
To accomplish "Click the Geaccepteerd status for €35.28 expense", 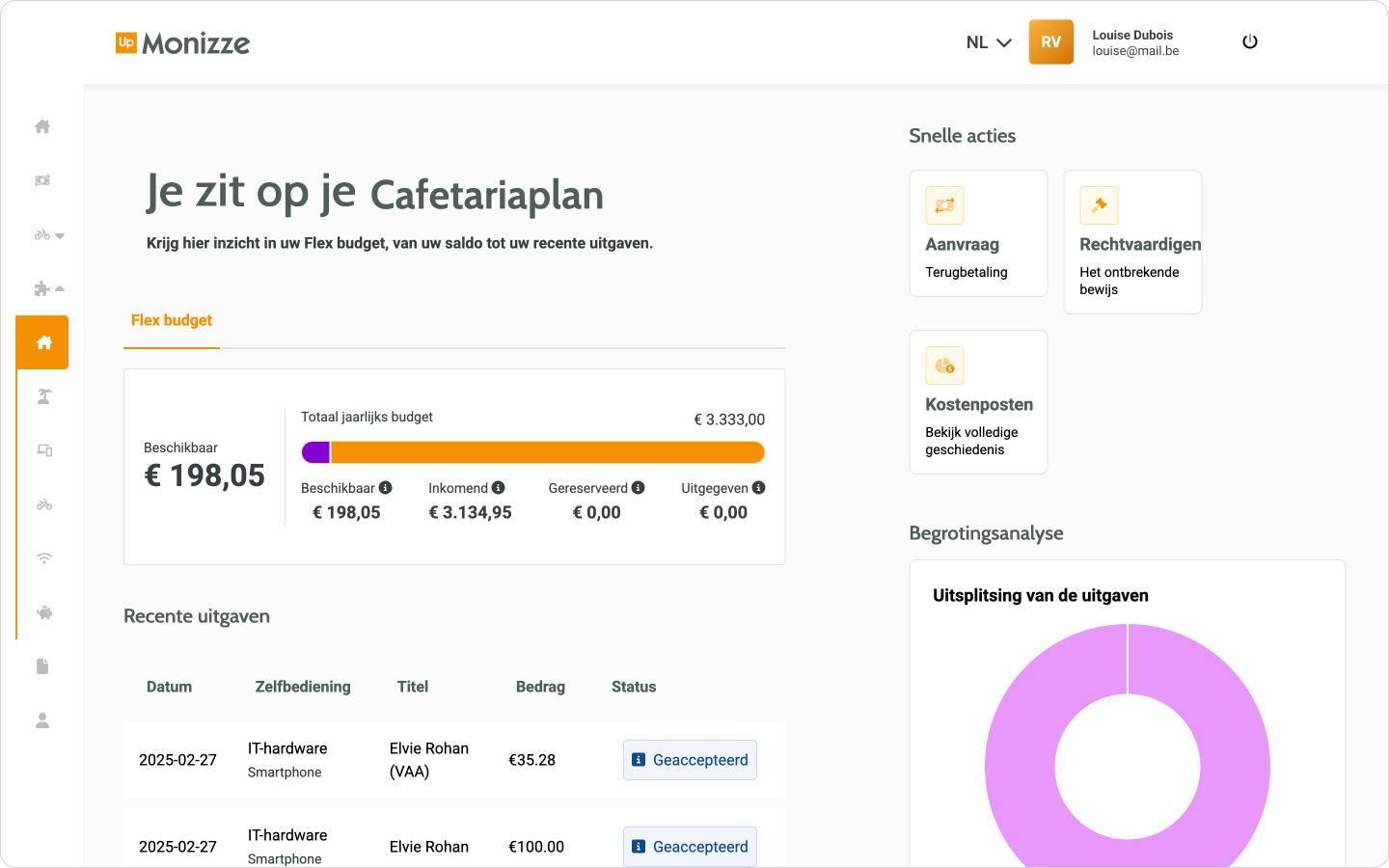I will (690, 760).
